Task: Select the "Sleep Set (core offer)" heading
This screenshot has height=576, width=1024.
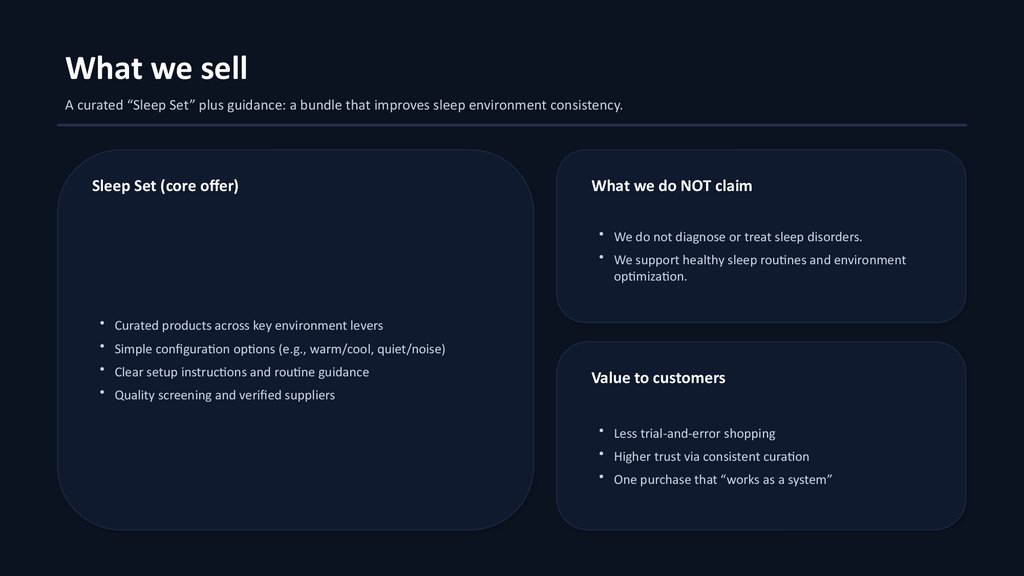Action: point(165,186)
